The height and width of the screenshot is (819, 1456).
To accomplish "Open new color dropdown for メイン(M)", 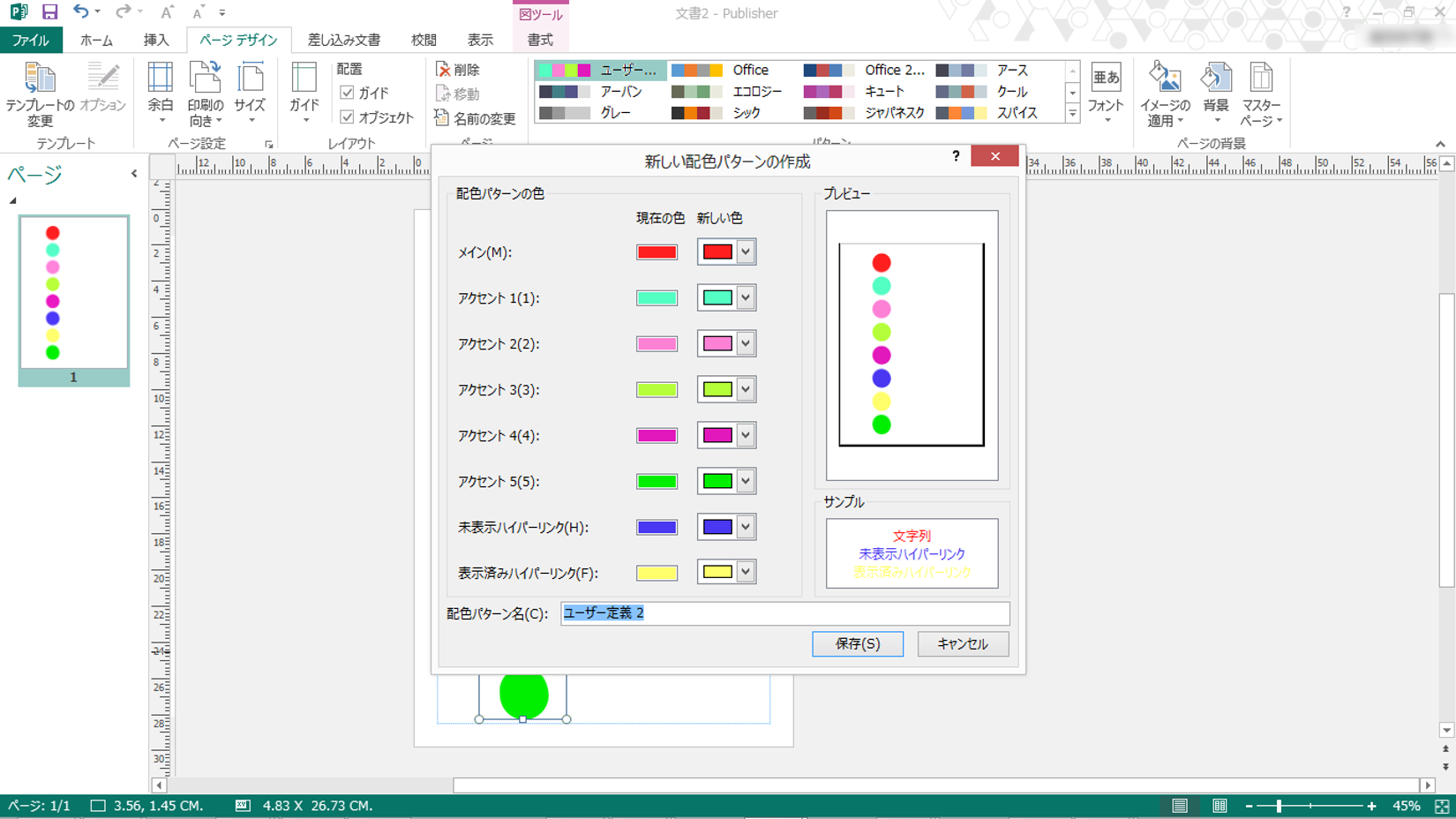I will click(746, 252).
